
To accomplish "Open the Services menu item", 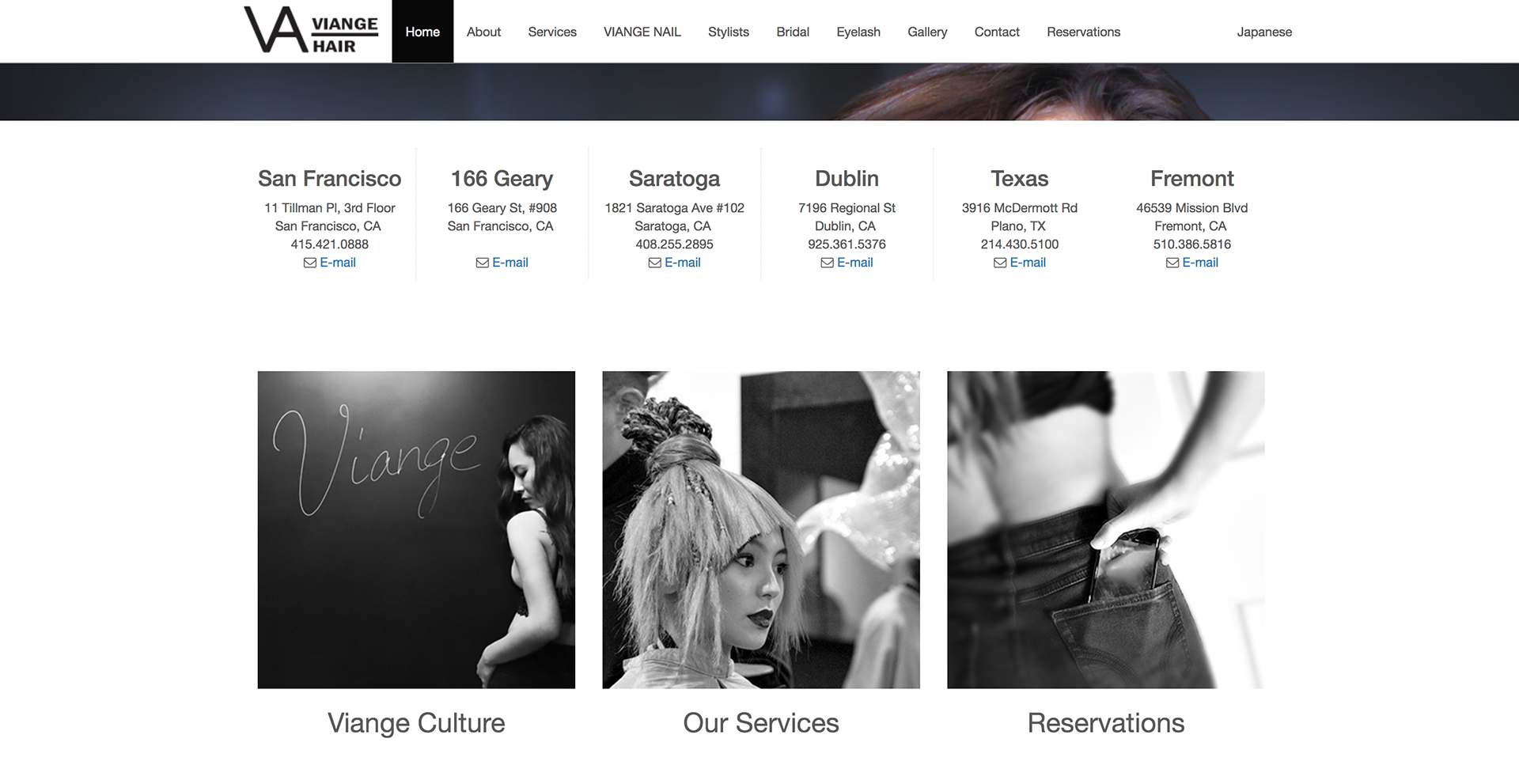I will (x=552, y=32).
